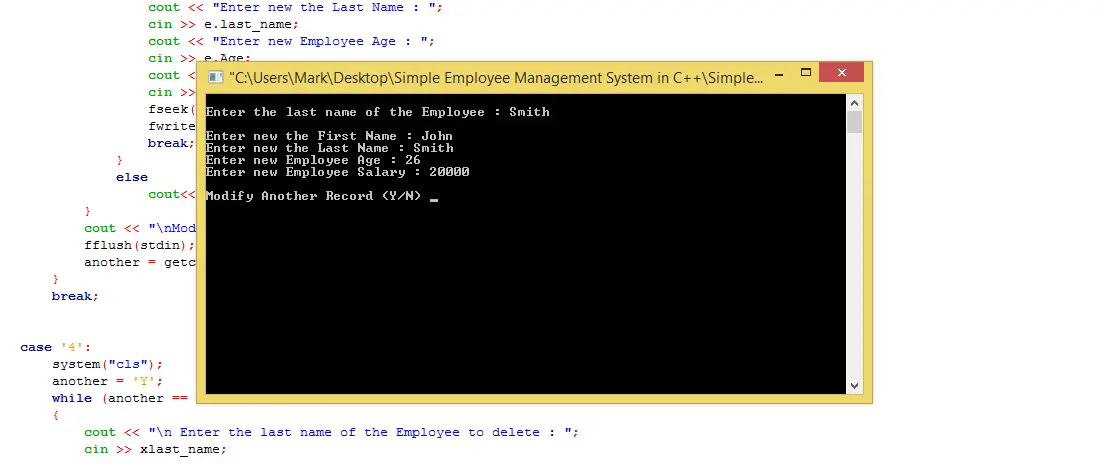Image resolution: width=1099 pixels, height=464 pixels.
Task: Close the Employee Management console window
Action: (841, 75)
